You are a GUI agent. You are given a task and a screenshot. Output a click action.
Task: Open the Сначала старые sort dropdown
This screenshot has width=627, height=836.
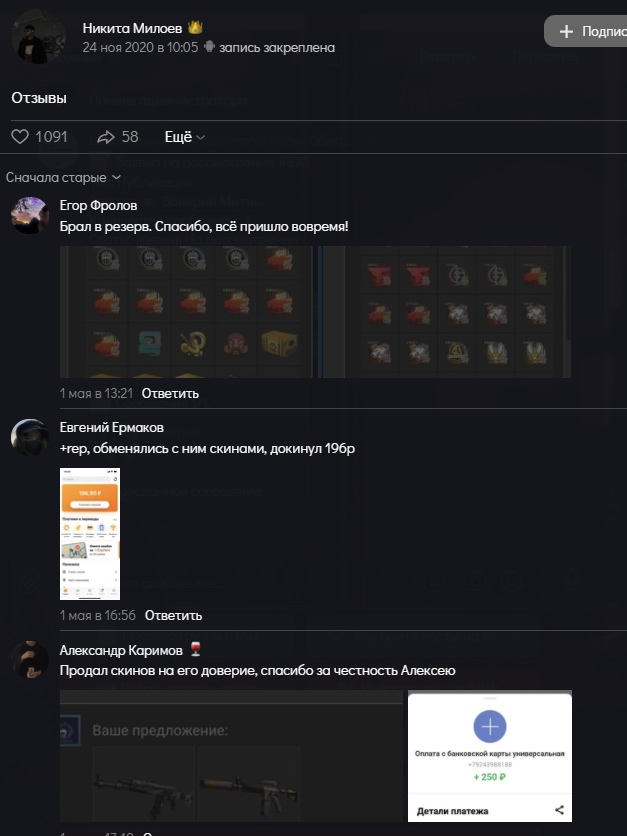[x=63, y=178]
